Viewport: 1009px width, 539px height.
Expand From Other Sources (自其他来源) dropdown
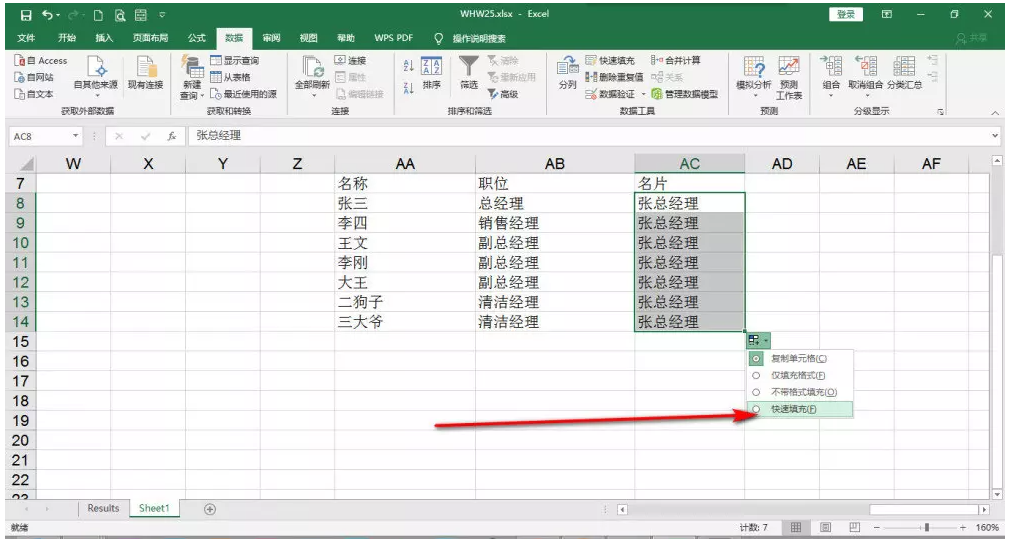coord(96,95)
